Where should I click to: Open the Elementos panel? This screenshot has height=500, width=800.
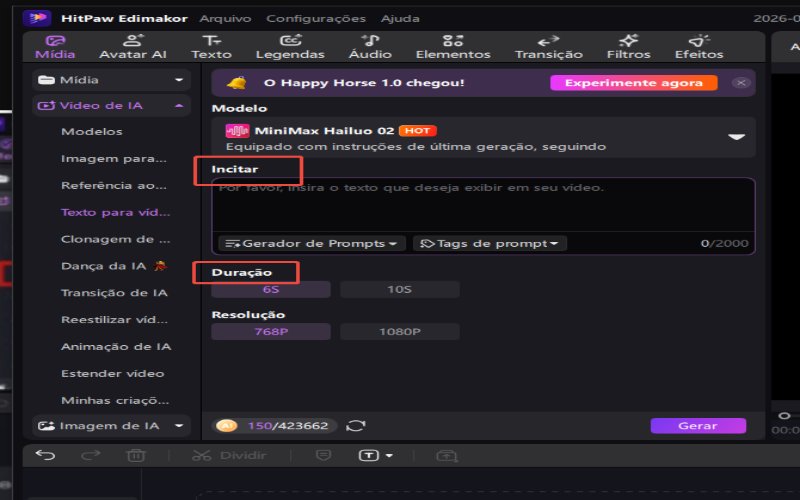pos(453,47)
